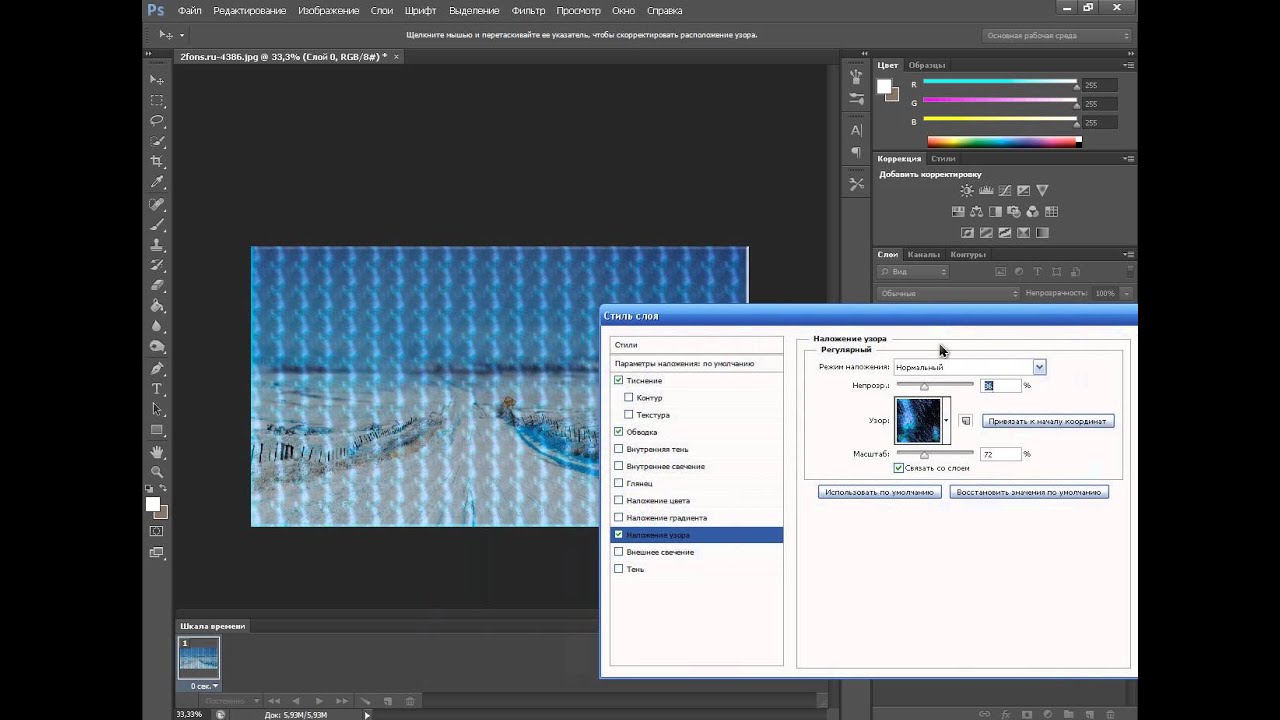Add a Brightness/Contrast adjustment

coord(966,190)
